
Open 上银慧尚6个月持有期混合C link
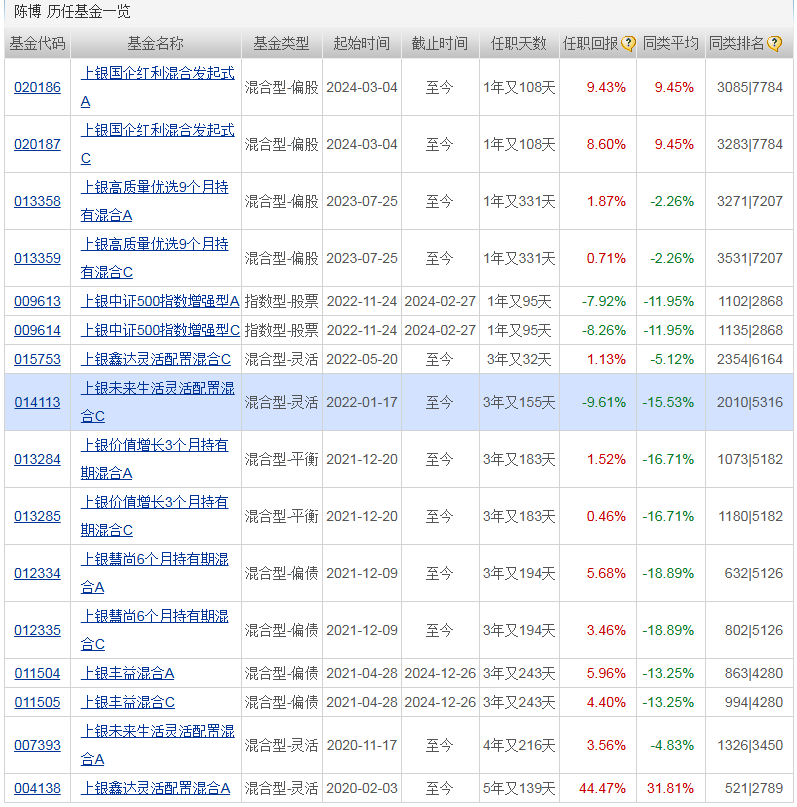(154, 630)
